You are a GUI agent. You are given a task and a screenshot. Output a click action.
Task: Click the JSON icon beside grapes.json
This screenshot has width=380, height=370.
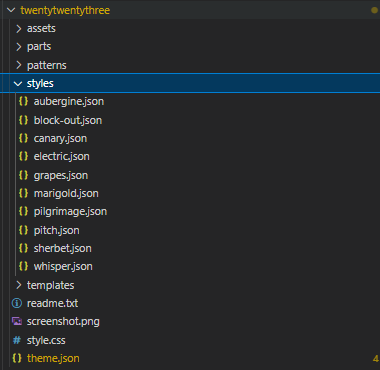[x=23, y=175]
